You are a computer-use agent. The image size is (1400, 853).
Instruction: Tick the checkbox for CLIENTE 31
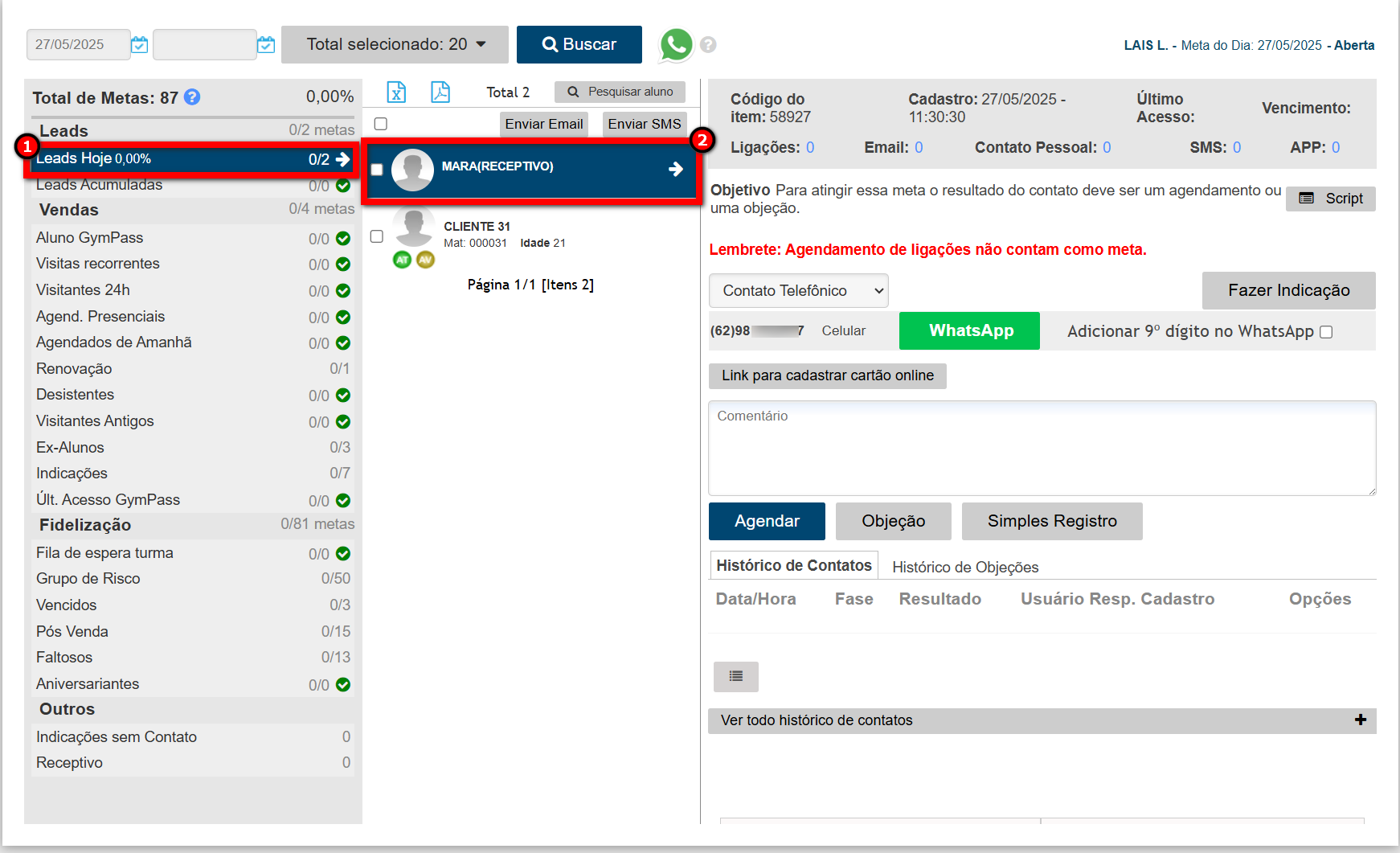[x=376, y=236]
